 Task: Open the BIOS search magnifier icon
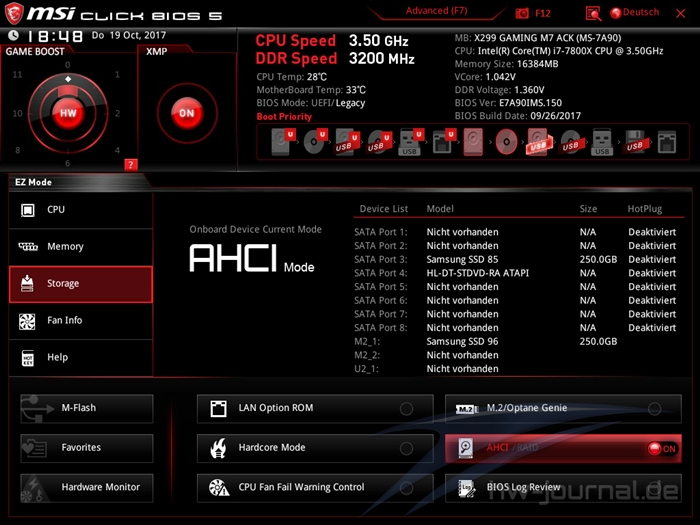point(593,13)
